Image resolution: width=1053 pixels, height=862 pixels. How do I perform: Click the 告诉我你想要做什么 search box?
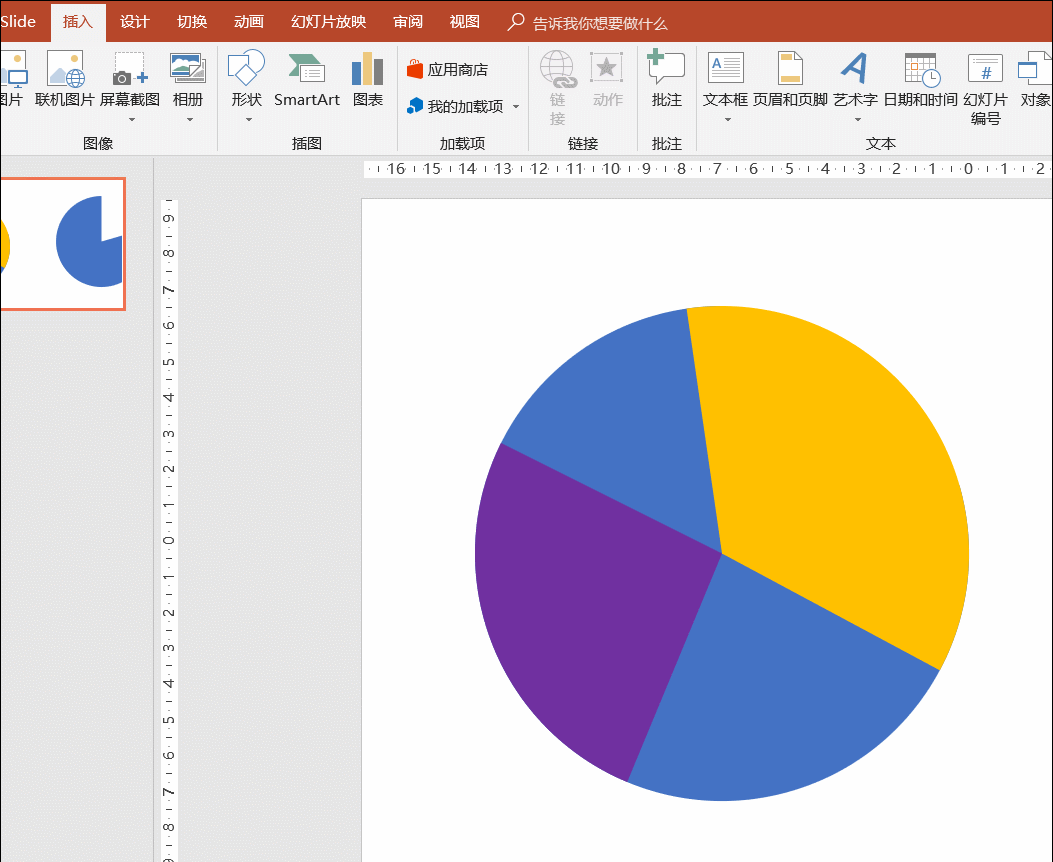pyautogui.click(x=599, y=23)
